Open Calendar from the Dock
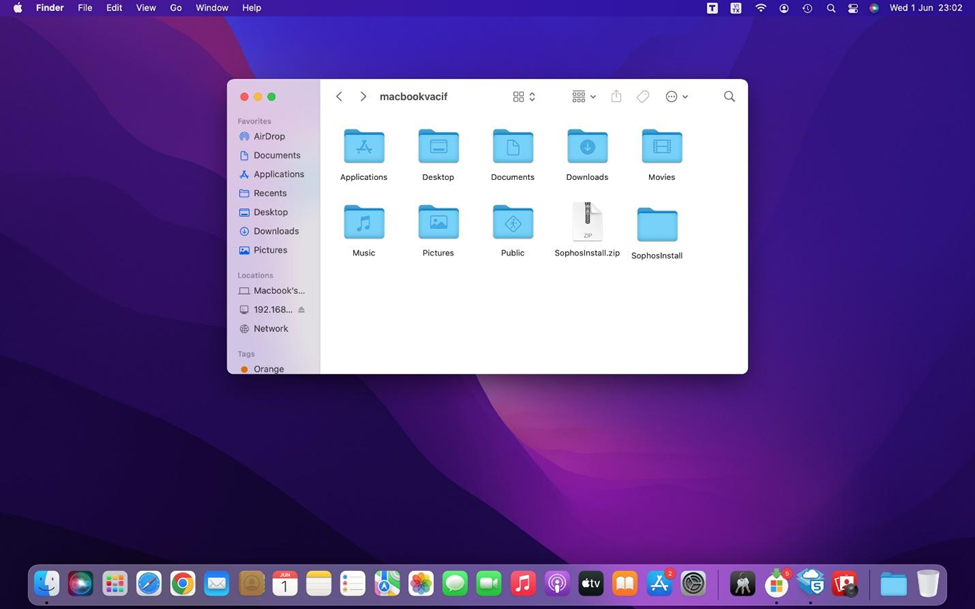 coord(285,583)
